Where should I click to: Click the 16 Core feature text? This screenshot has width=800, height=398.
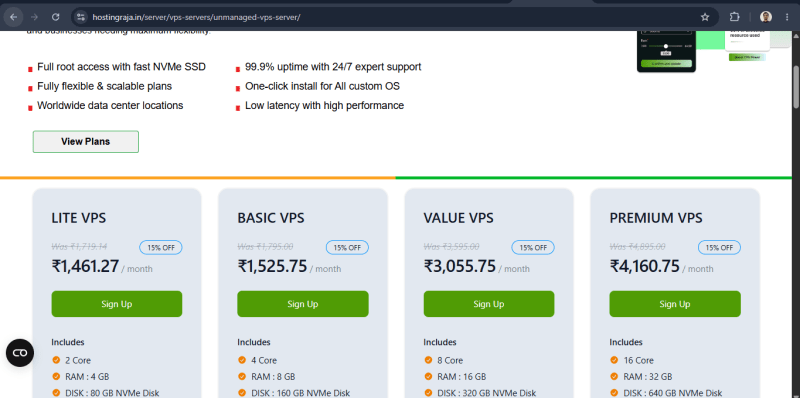pyautogui.click(x=638, y=360)
